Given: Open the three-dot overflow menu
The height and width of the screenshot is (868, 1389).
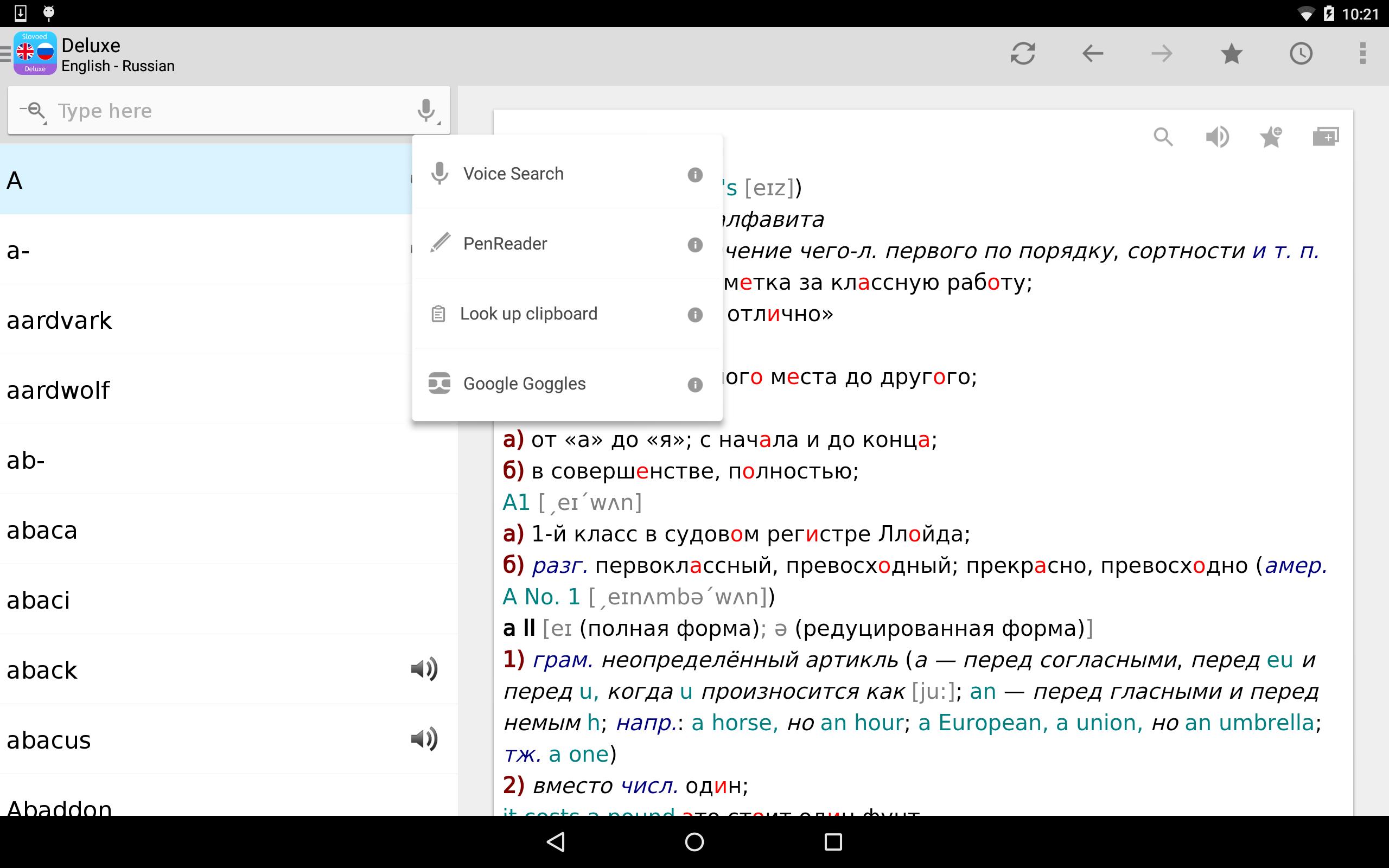Looking at the screenshot, I should (1365, 54).
